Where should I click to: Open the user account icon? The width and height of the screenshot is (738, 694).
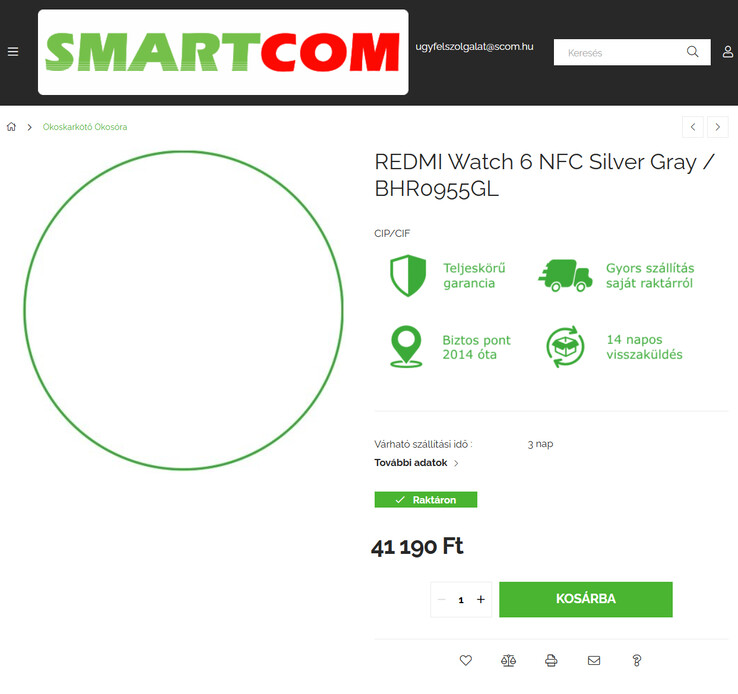tap(728, 52)
